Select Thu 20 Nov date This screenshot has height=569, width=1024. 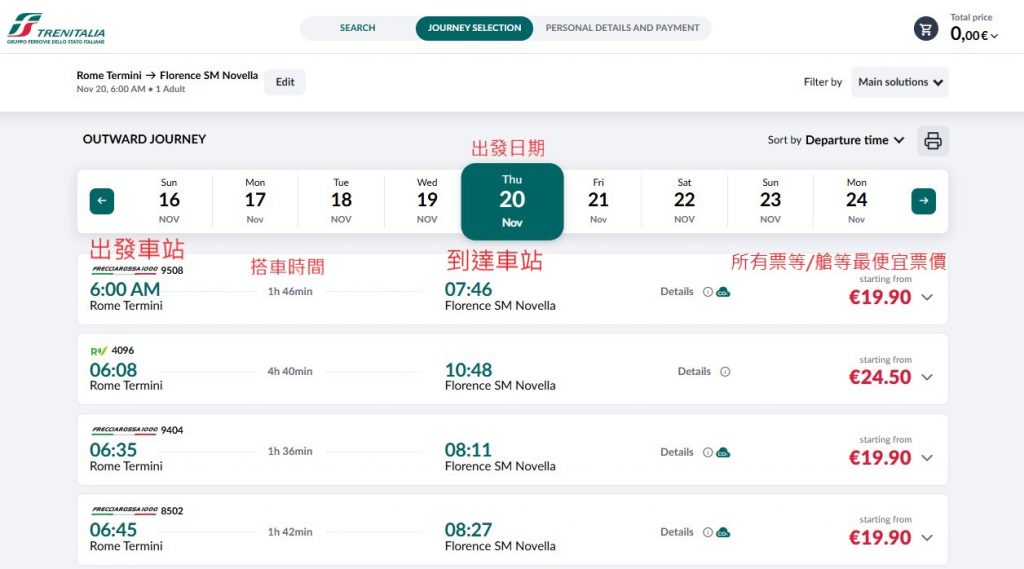point(512,201)
